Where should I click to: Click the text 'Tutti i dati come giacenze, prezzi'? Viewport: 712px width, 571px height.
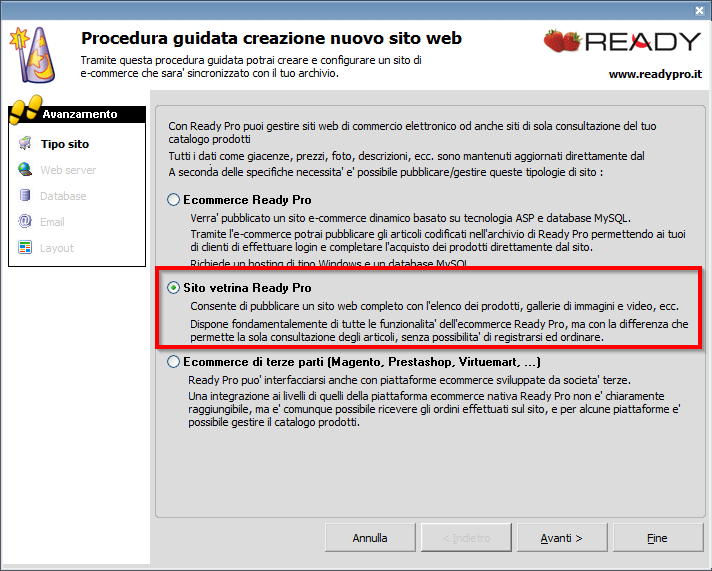coord(249,156)
